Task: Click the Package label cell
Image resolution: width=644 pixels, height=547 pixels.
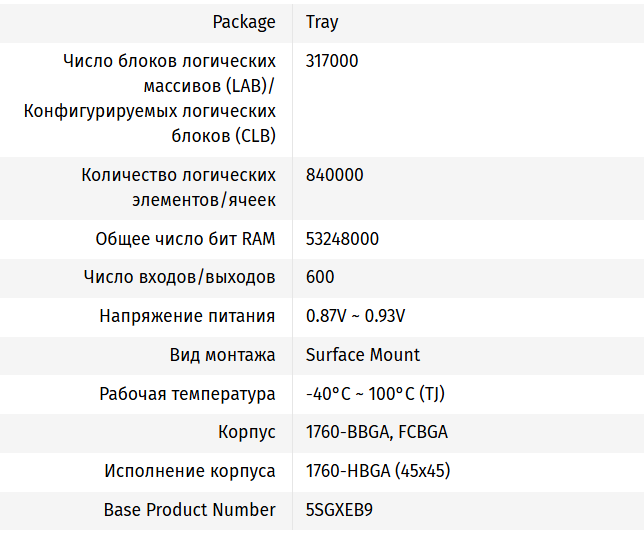Action: coord(244,22)
